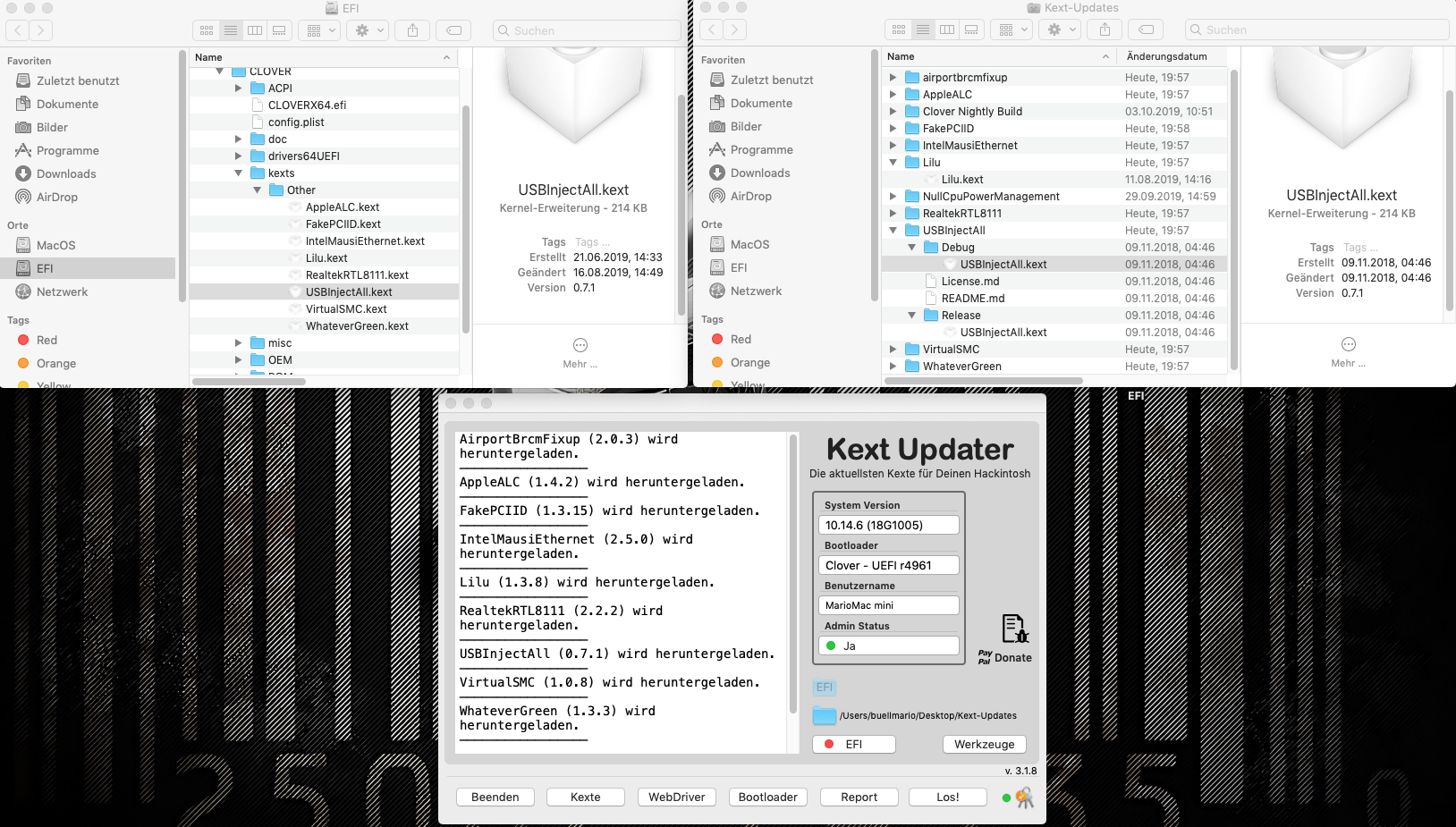Screen dimensions: 1456x827
Task: Click the Bootloader button in Kext Updater
Action: tap(768, 797)
